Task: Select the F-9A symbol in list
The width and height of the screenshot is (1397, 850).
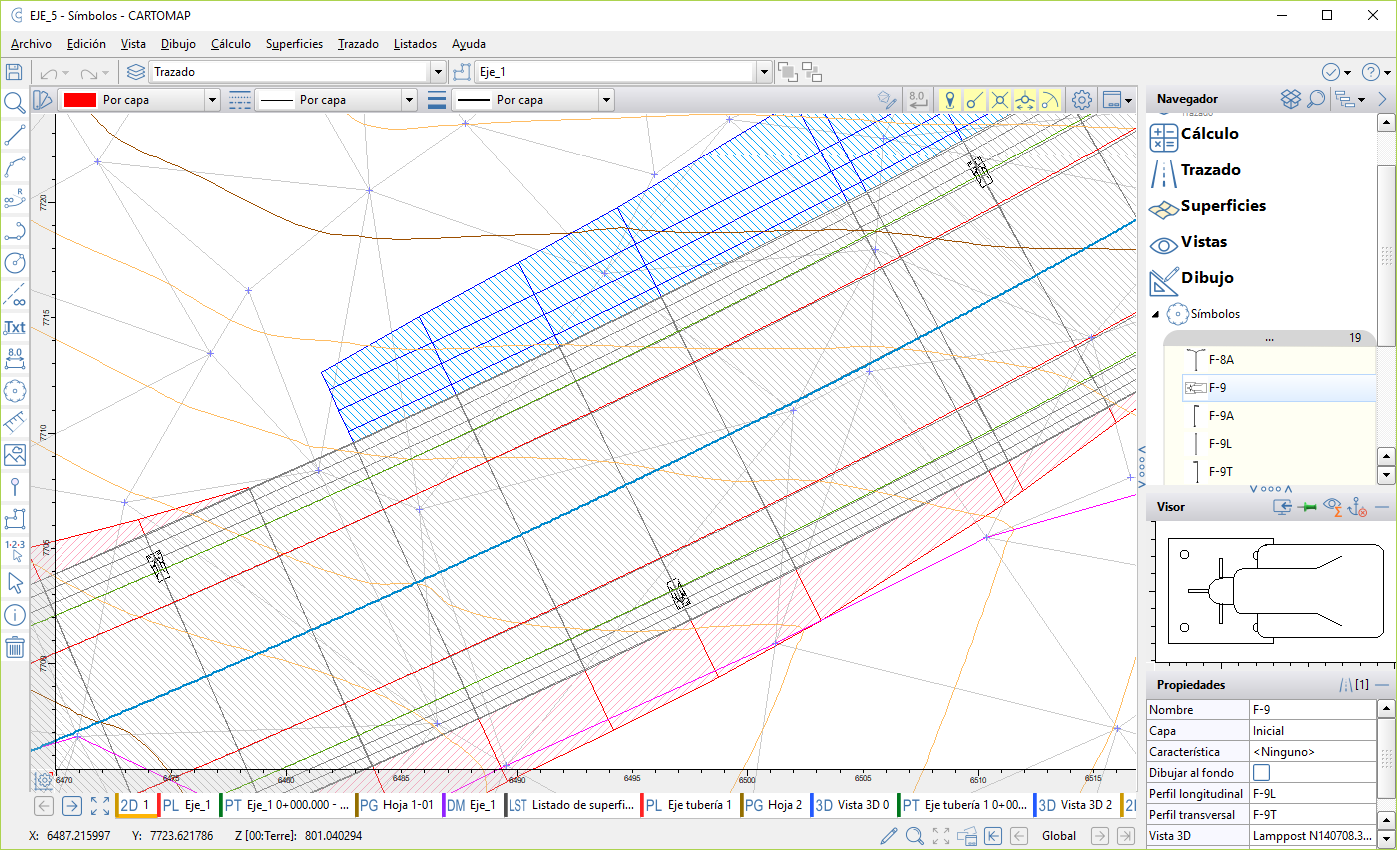Action: click(x=1221, y=416)
